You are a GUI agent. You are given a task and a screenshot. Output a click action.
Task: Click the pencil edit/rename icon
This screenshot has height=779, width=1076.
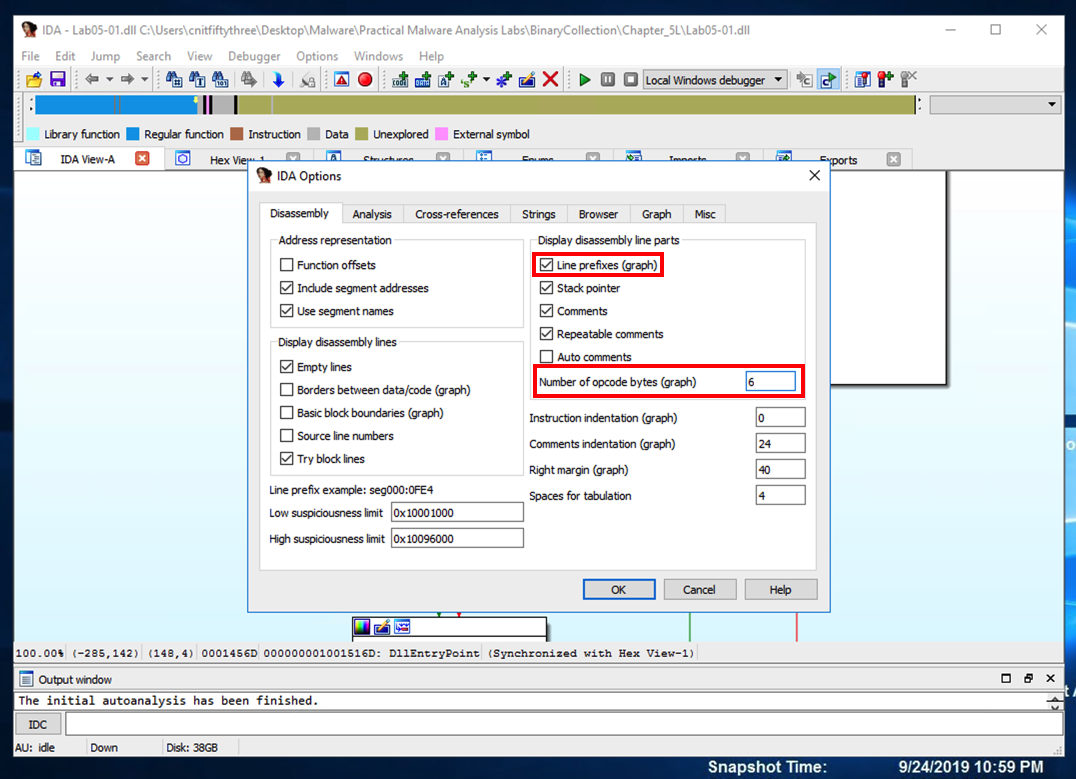(x=527, y=80)
